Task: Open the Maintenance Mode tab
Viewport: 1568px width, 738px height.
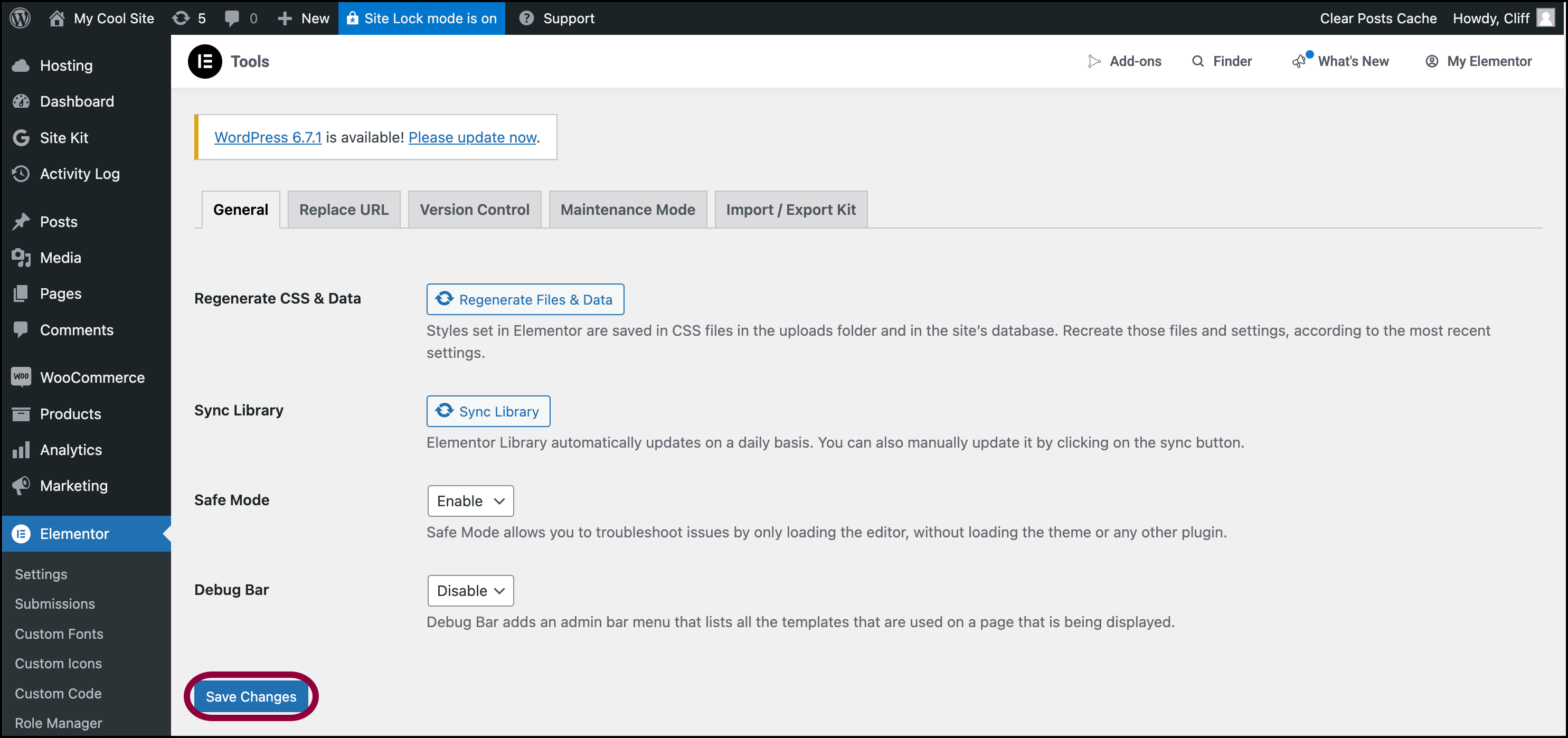Action: [628, 210]
